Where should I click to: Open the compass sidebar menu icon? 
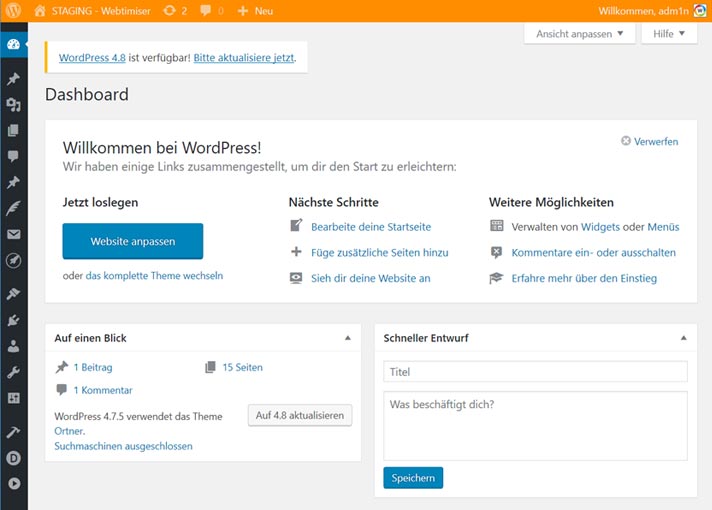click(14, 261)
